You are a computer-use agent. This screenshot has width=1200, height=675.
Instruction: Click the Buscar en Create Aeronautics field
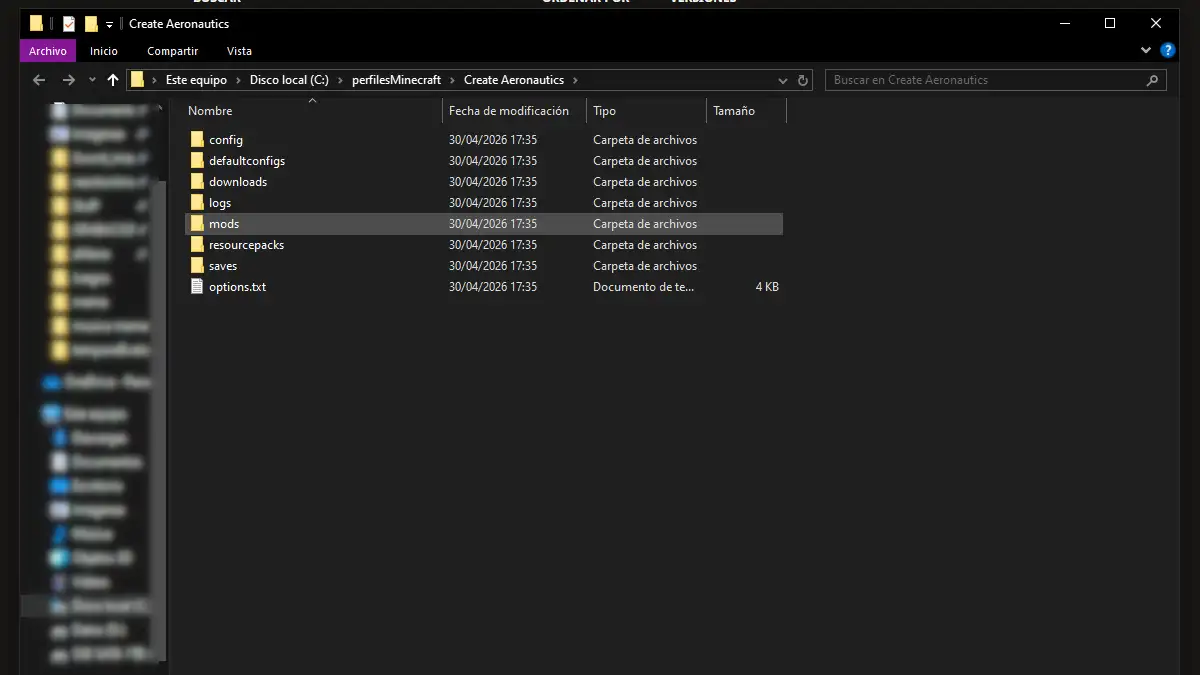pos(985,80)
